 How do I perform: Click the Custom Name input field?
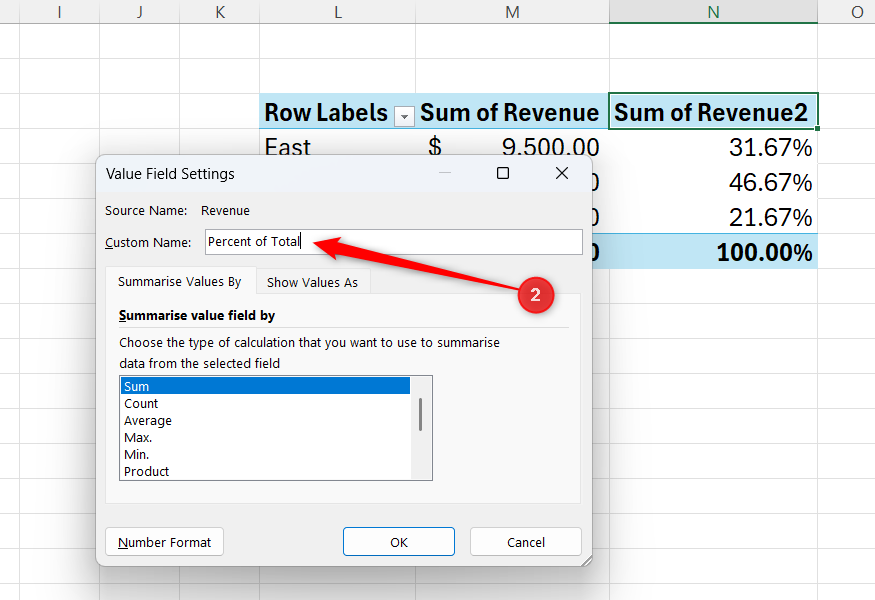393,242
